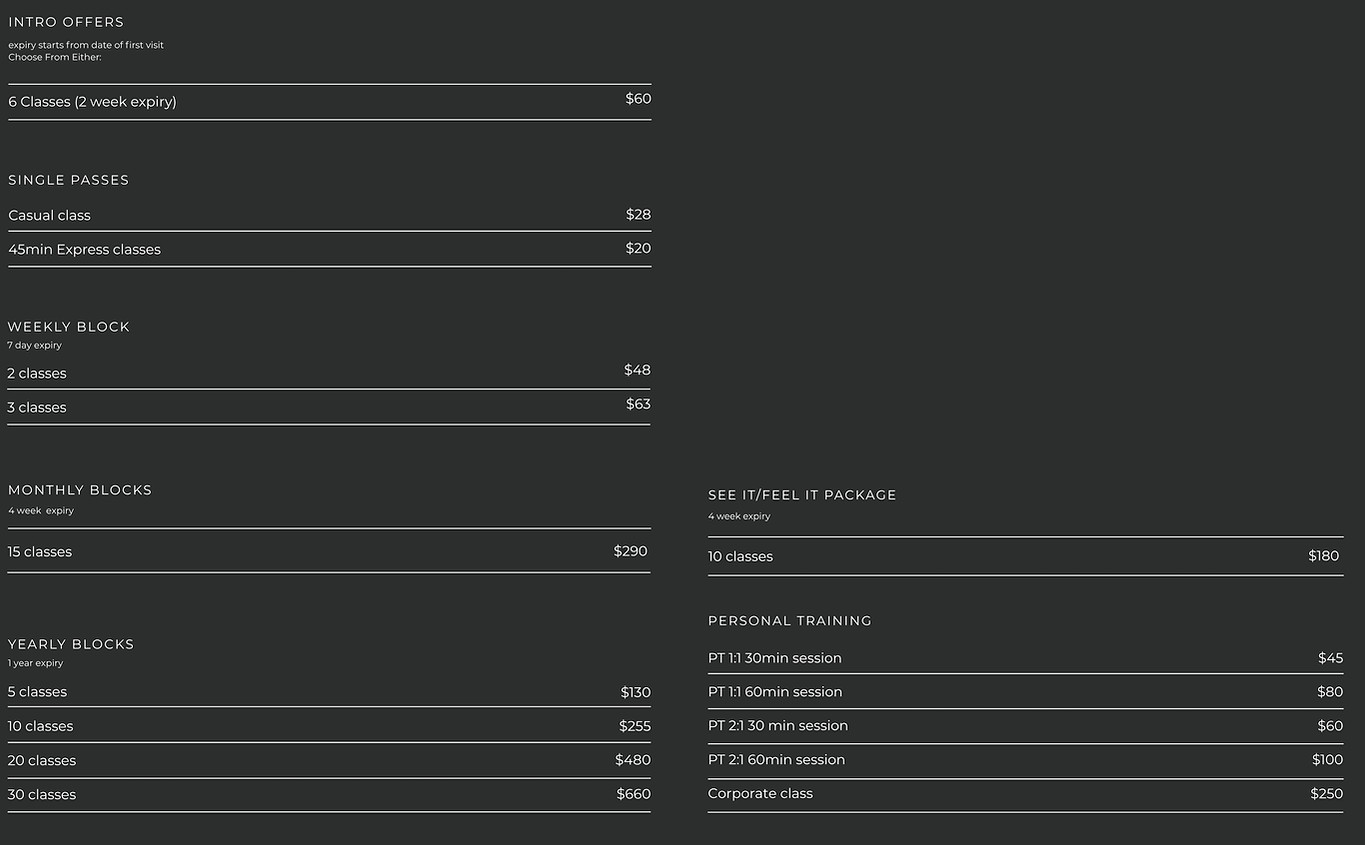Choose the 5 classes yearly block

pyautogui.click(x=37, y=692)
